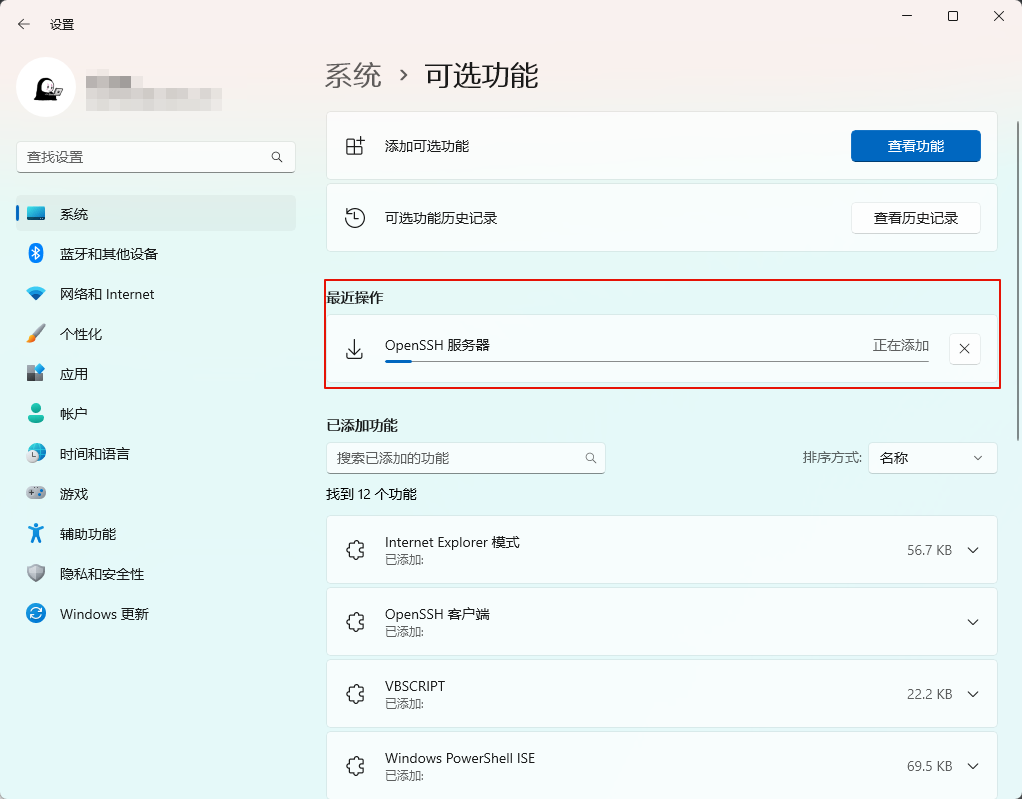Open Windows 更新 from sidebar
This screenshot has height=799, width=1022.
(x=103, y=614)
